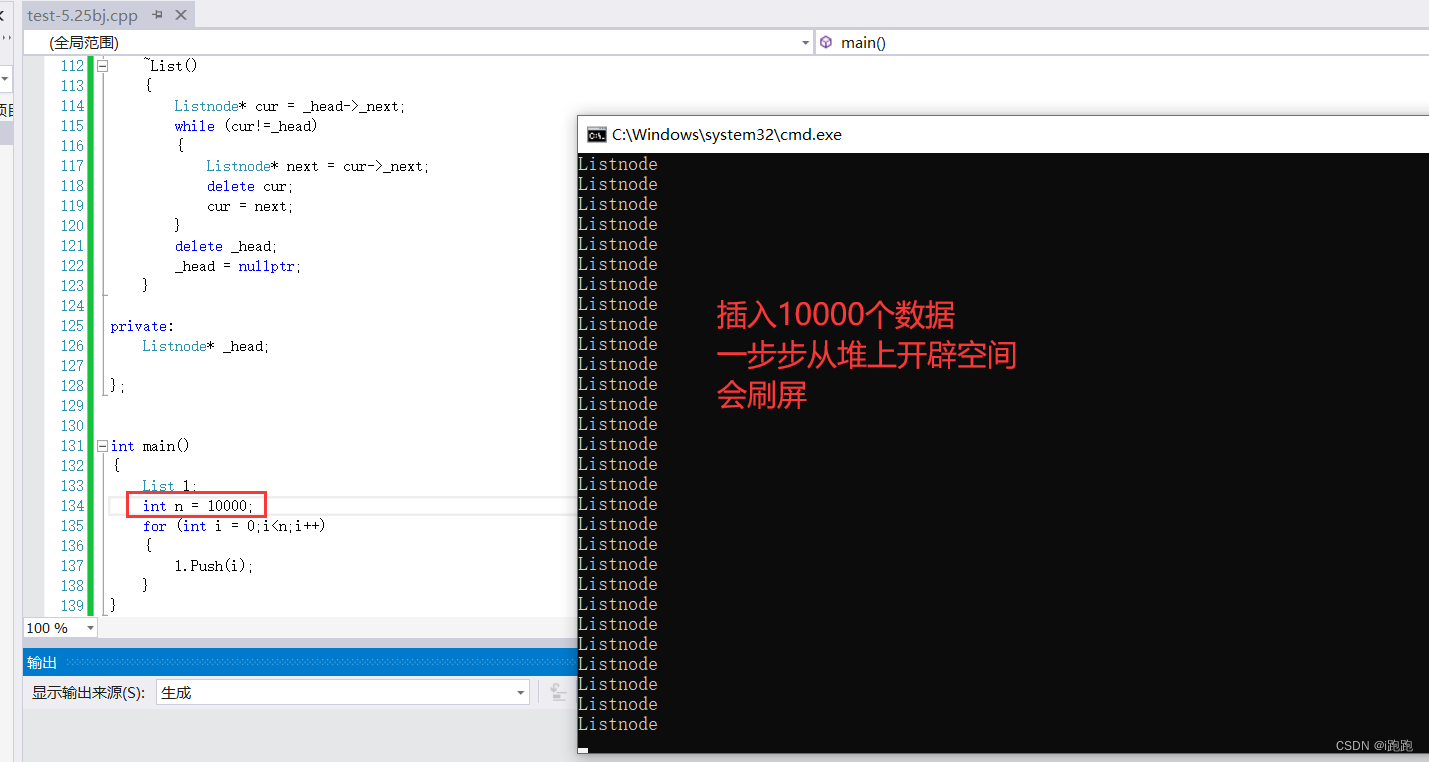Open the (全局范围) scope dropdown
1429x762 pixels.
419,42
